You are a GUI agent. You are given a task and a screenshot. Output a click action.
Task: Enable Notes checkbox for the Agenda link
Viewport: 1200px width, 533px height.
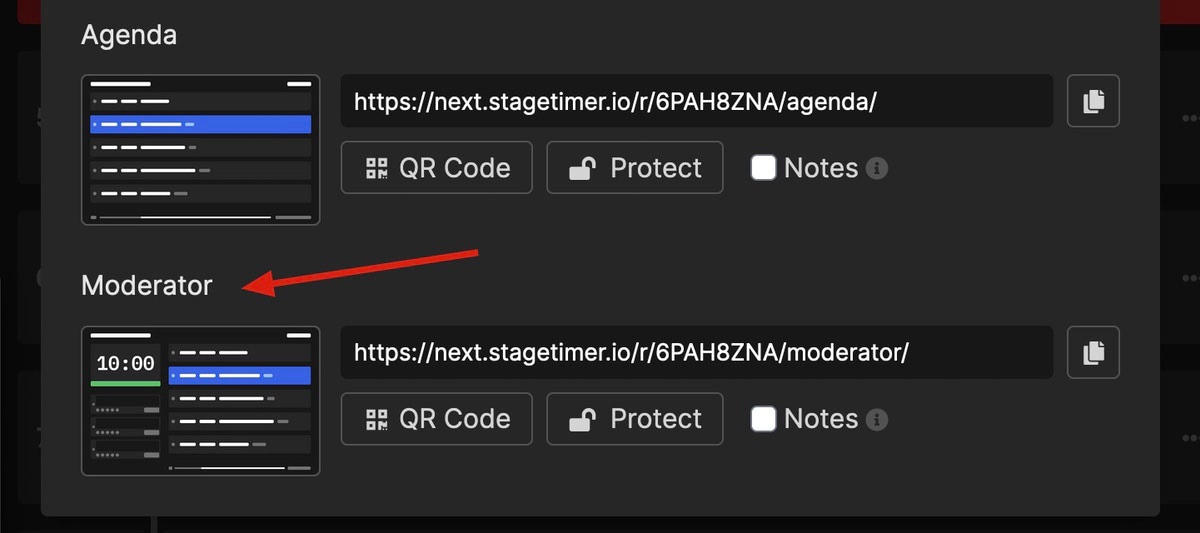[764, 168]
